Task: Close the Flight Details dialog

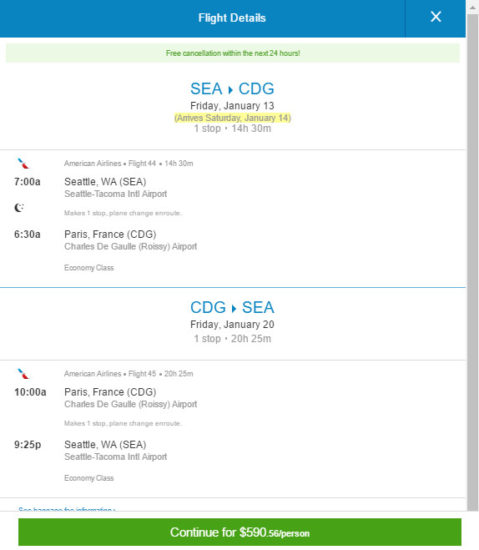Action: 436,16
